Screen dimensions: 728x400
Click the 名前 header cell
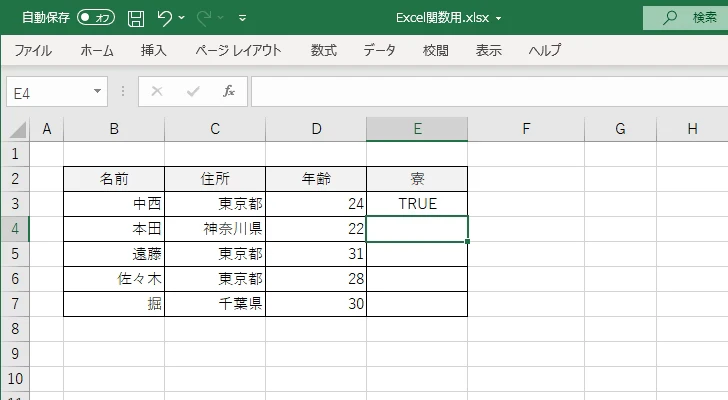[x=114, y=179]
